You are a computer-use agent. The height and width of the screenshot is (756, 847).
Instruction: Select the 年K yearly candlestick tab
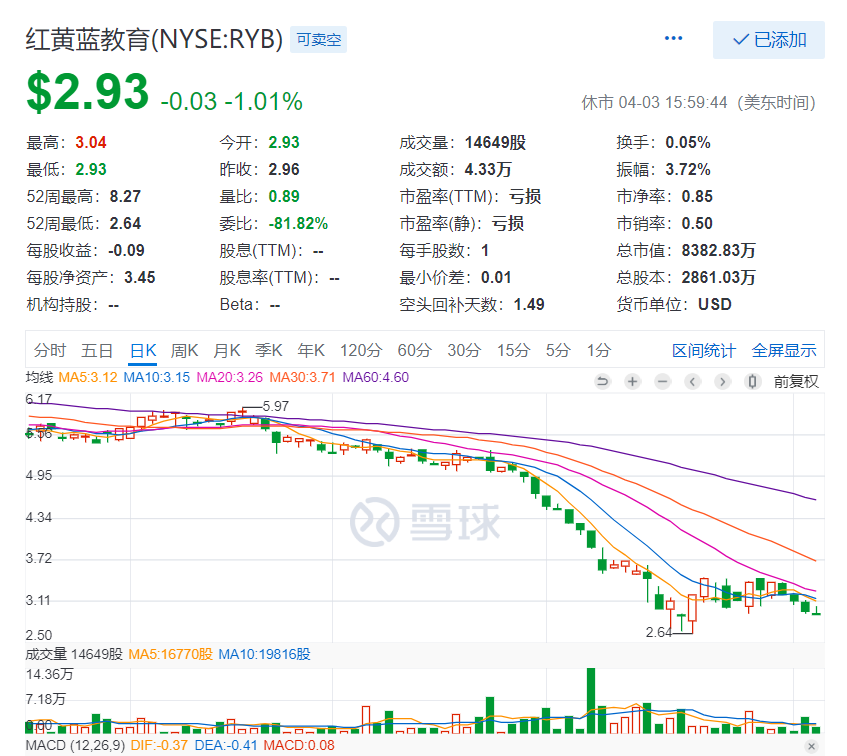(311, 350)
